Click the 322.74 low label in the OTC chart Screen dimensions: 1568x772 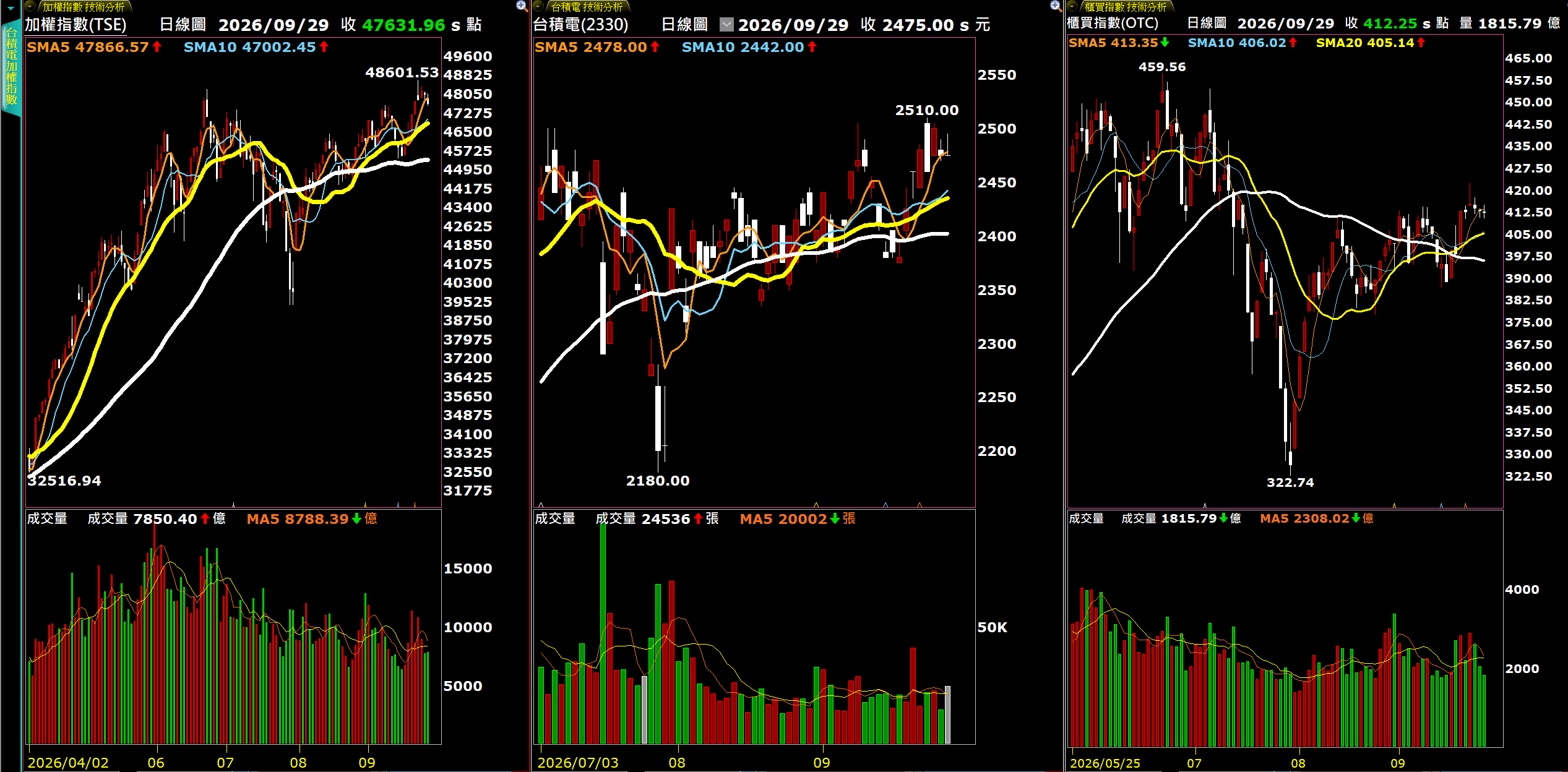(x=1290, y=482)
